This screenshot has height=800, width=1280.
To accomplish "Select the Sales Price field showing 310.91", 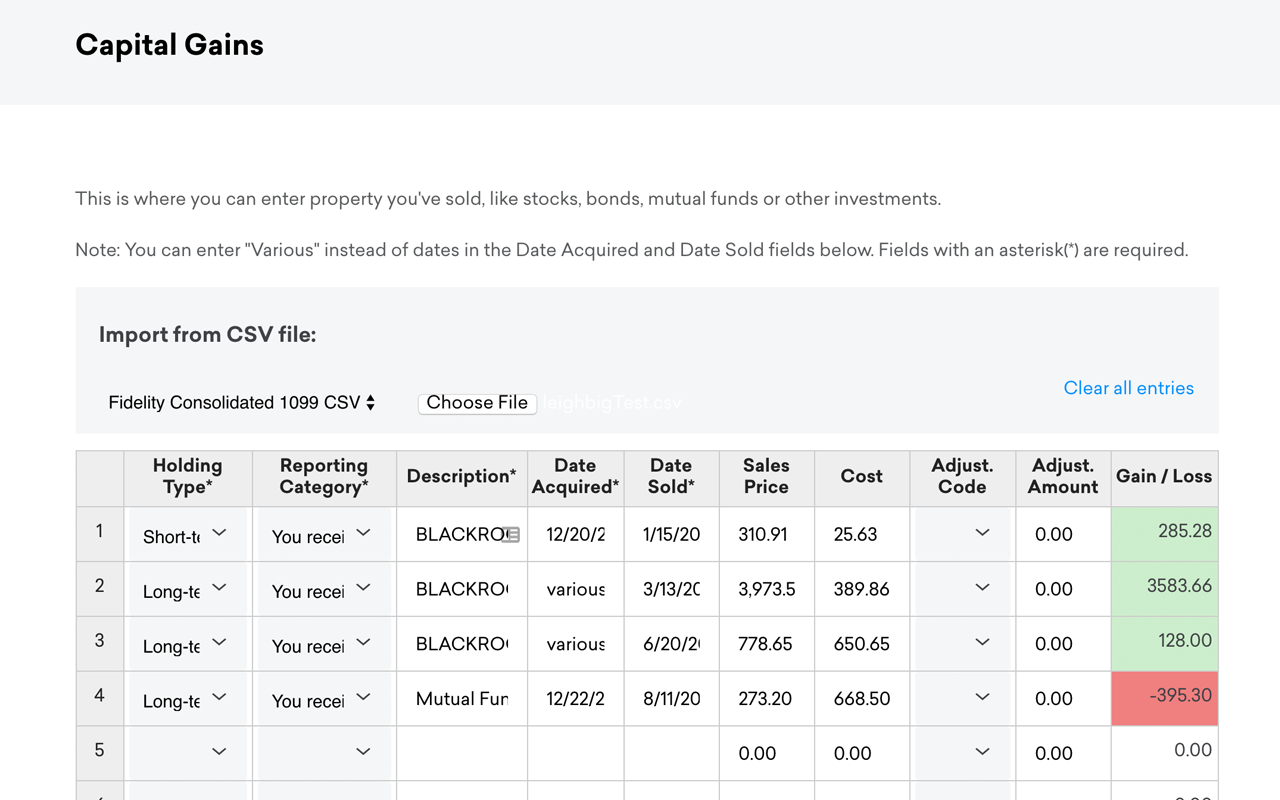I will [766, 535].
